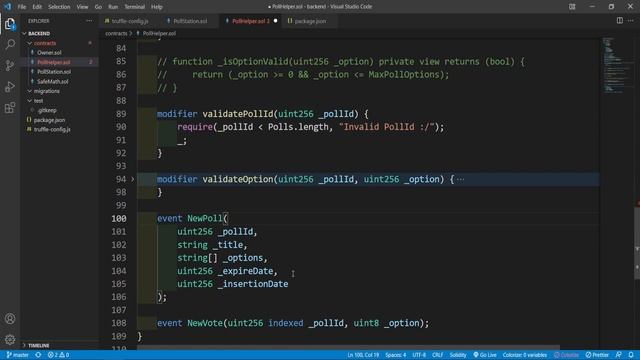Change the Solidity language mode
This screenshot has width=640, height=360.
click(x=458, y=355)
